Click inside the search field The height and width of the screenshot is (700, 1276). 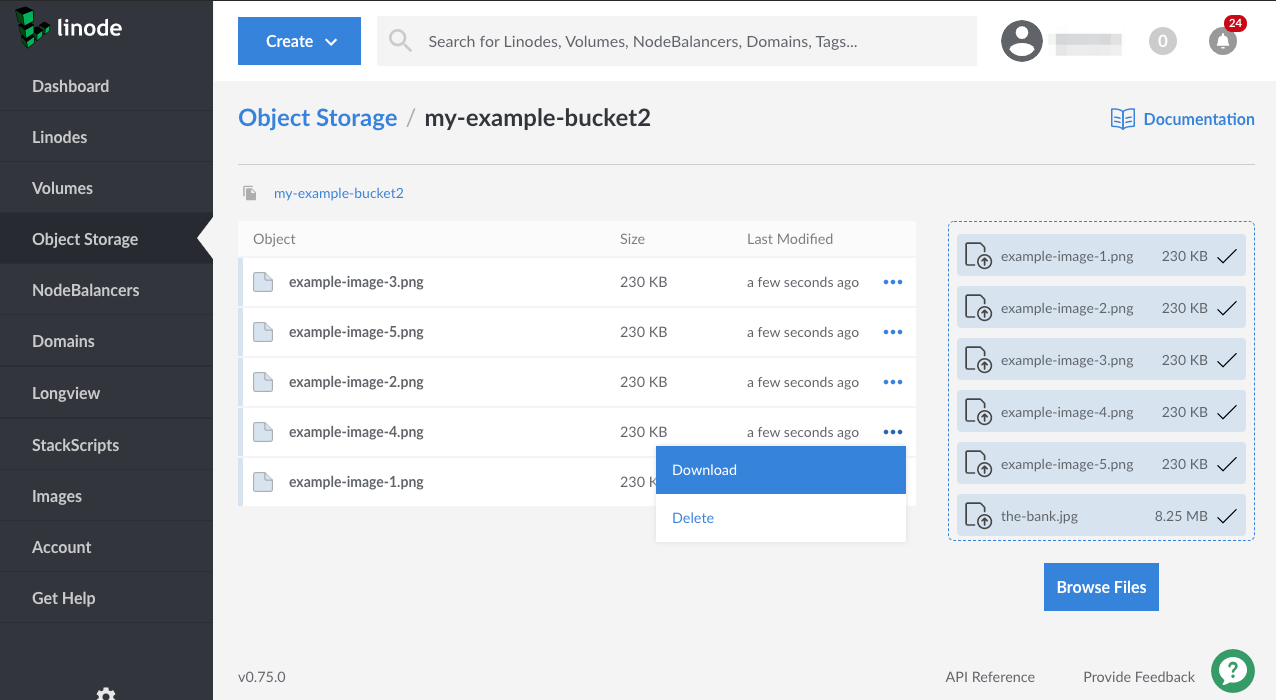(x=677, y=41)
